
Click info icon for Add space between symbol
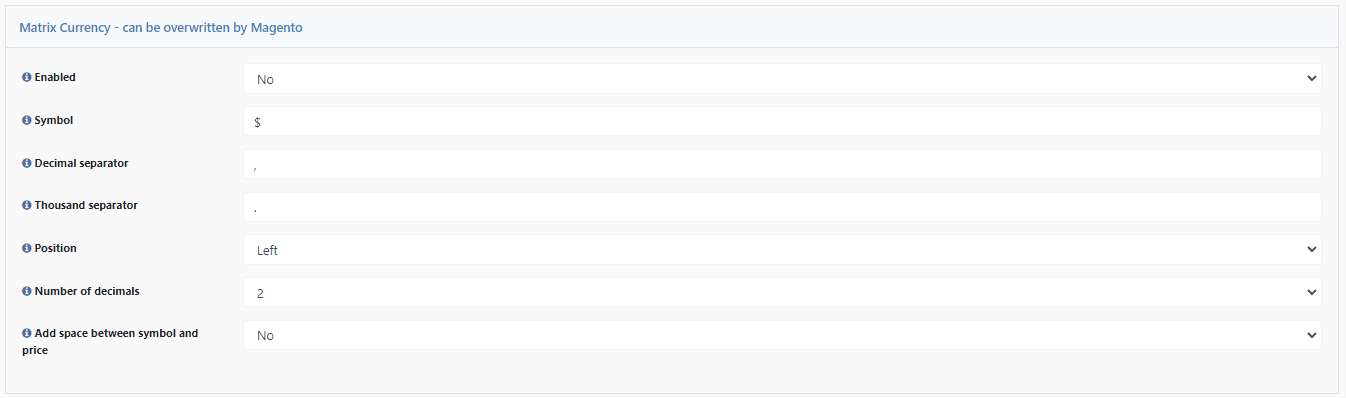27,333
